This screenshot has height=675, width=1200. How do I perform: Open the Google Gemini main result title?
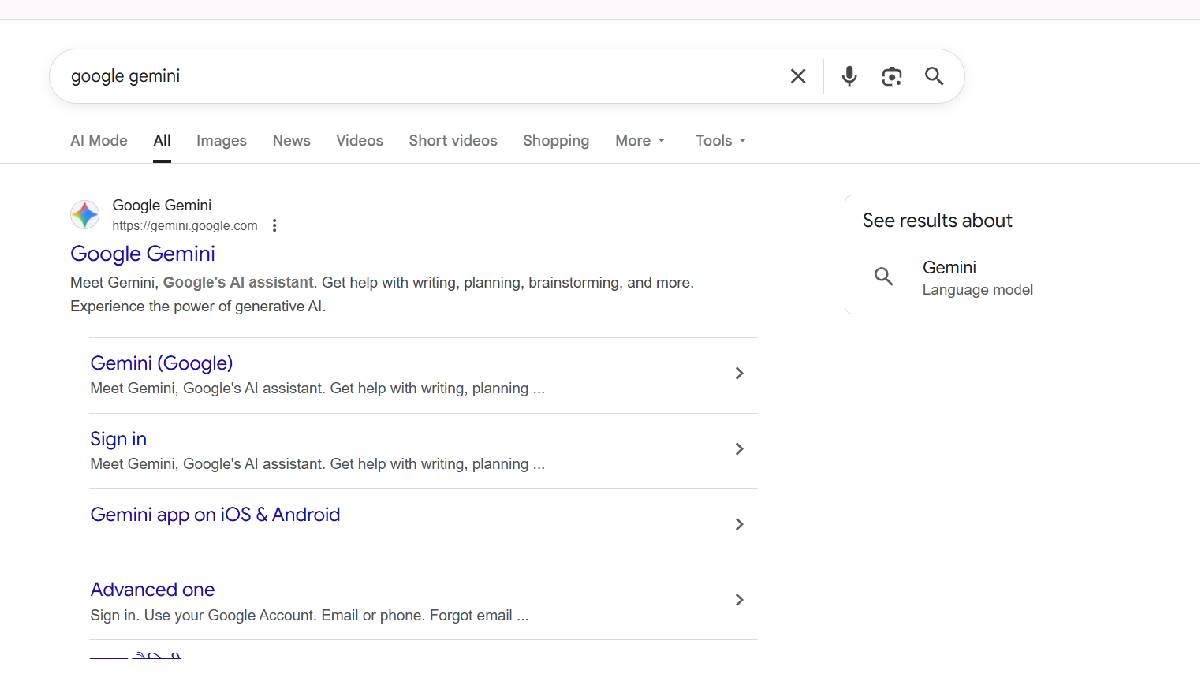pyautogui.click(x=143, y=254)
